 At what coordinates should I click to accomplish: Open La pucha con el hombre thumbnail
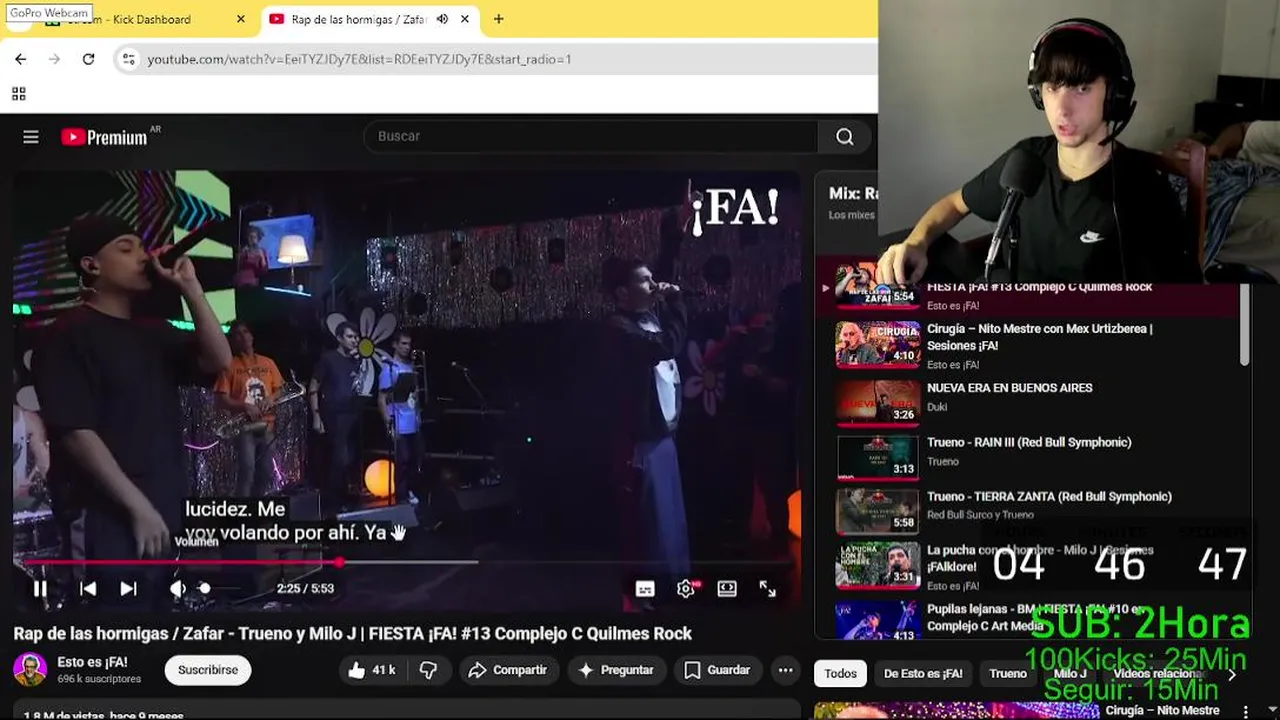coord(877,566)
